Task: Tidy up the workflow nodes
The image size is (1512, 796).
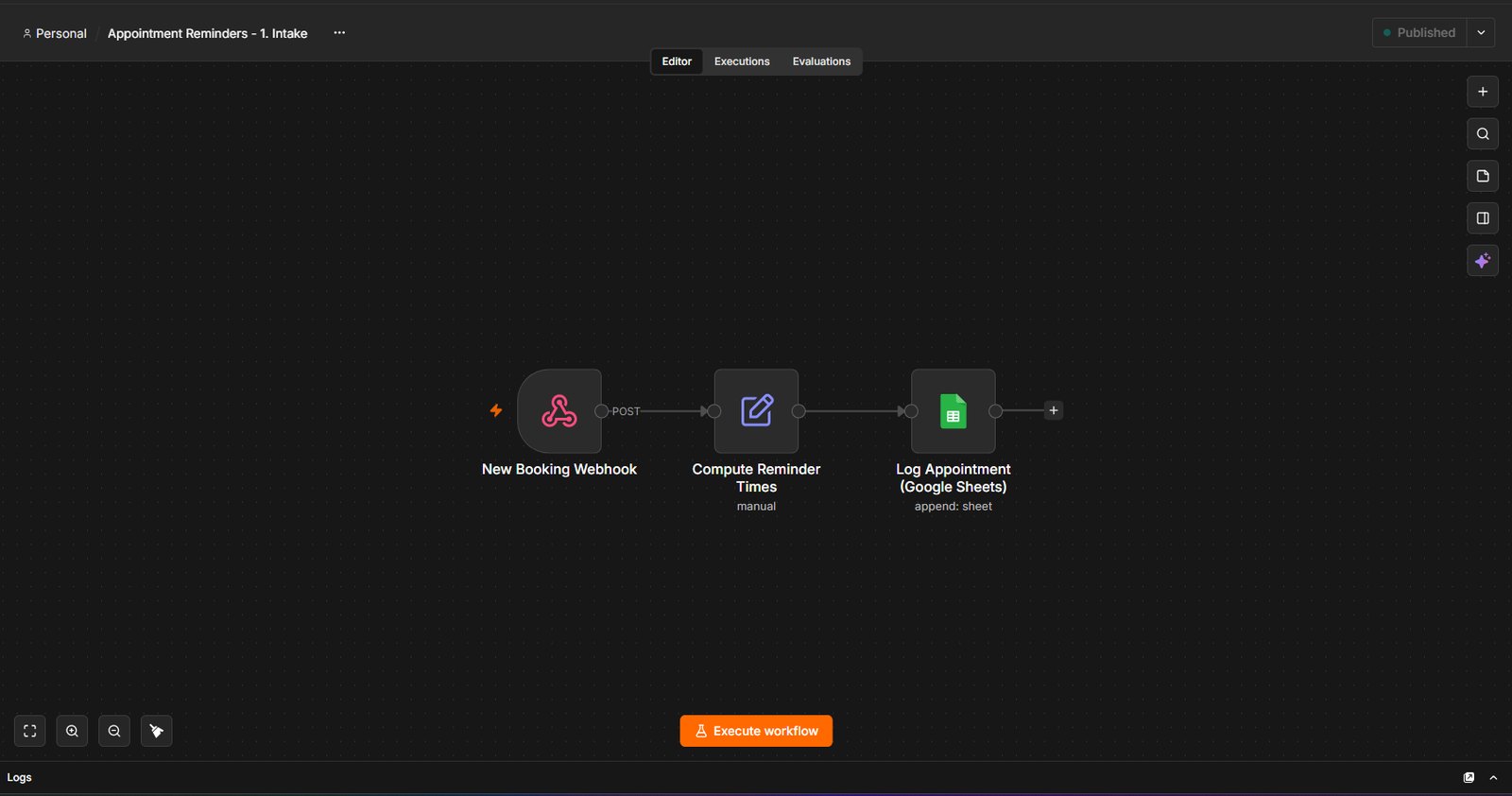Action: point(157,731)
